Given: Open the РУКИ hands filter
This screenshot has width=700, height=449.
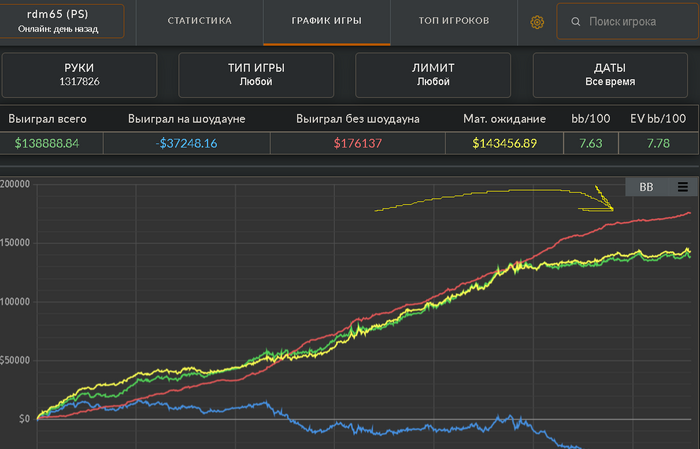Looking at the screenshot, I should point(79,75).
